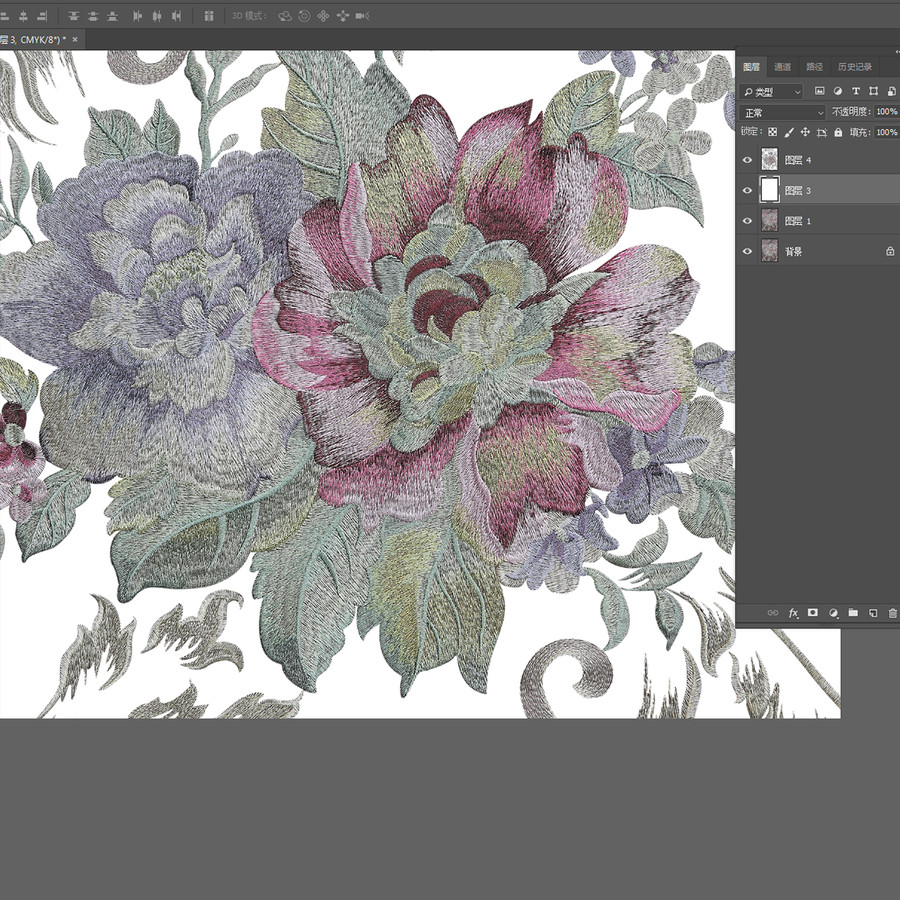This screenshot has width=900, height=900.
Task: Toggle pixel layer filter
Action: click(820, 91)
